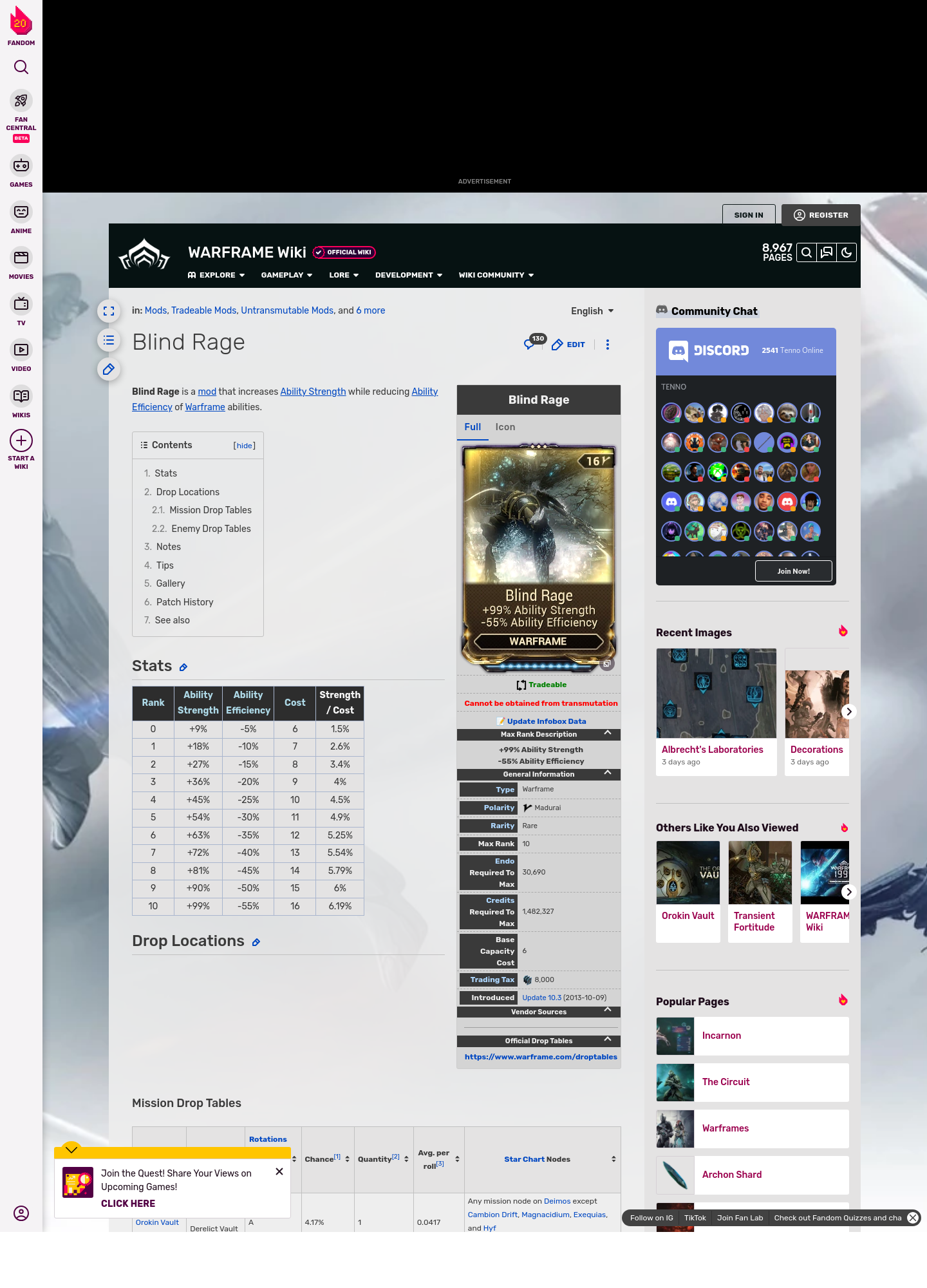Open the wiki discussions speech bubble icon
The image size is (927, 1288).
click(x=827, y=252)
